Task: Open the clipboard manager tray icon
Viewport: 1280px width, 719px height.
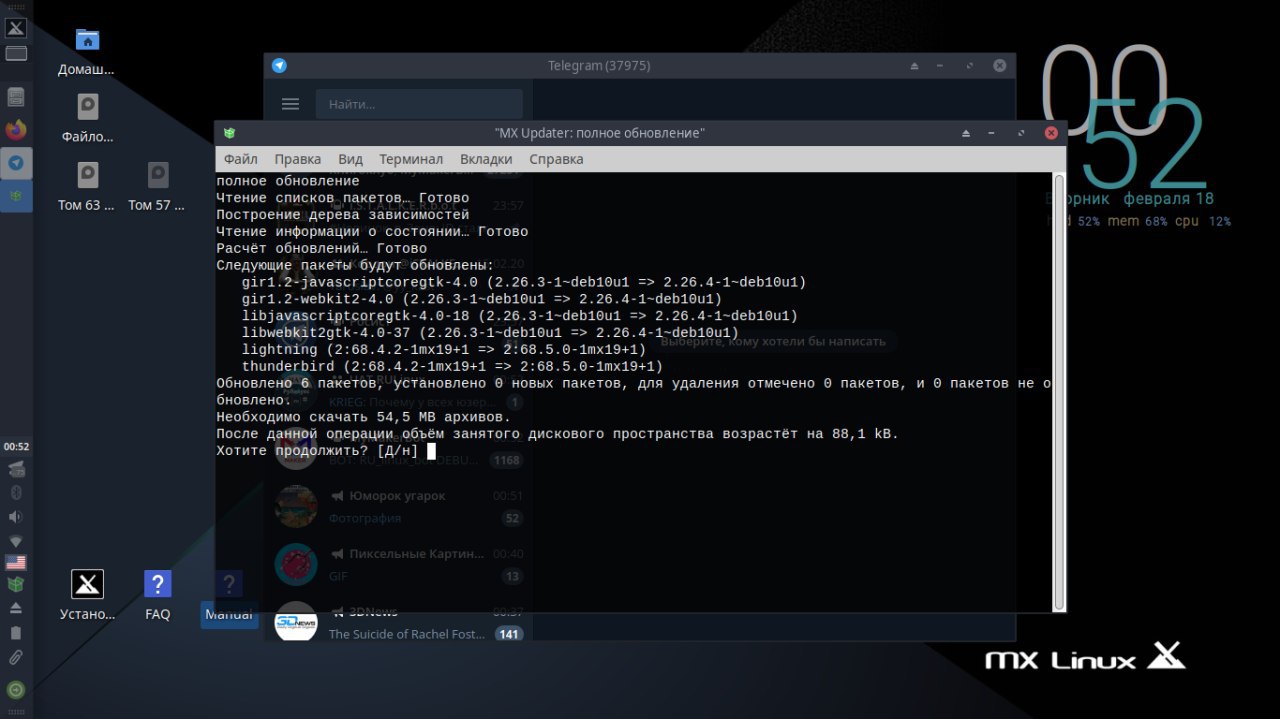Action: 16,632
